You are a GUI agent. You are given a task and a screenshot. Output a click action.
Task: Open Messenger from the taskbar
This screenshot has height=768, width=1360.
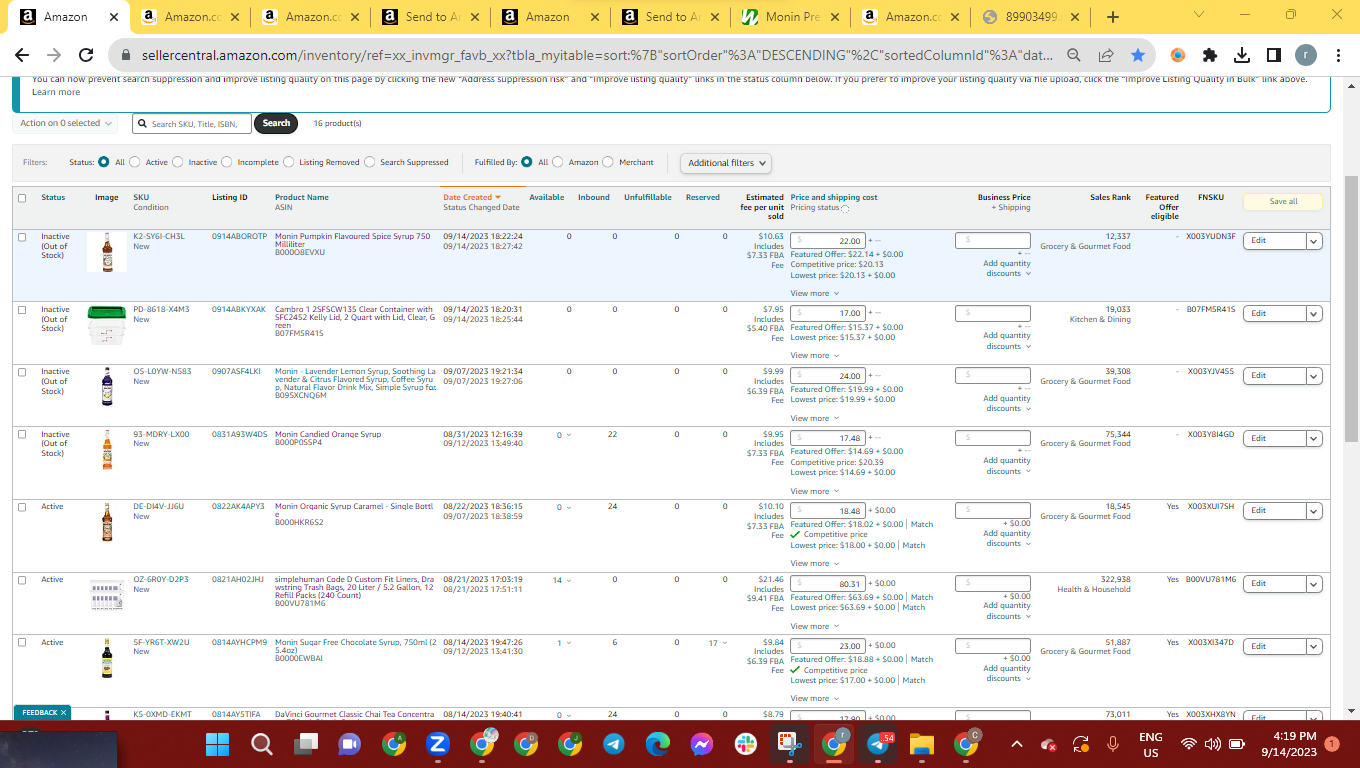pyautogui.click(x=701, y=744)
